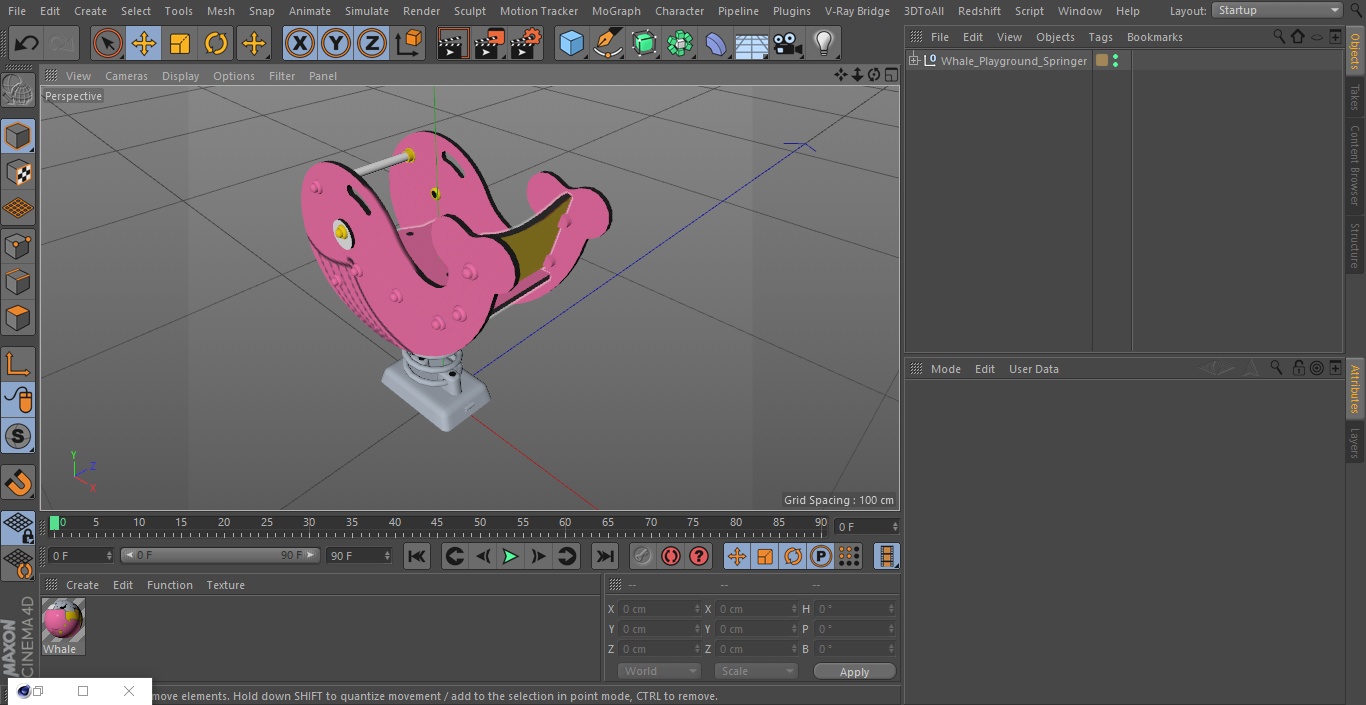Switch to Edges mode

tap(18, 282)
